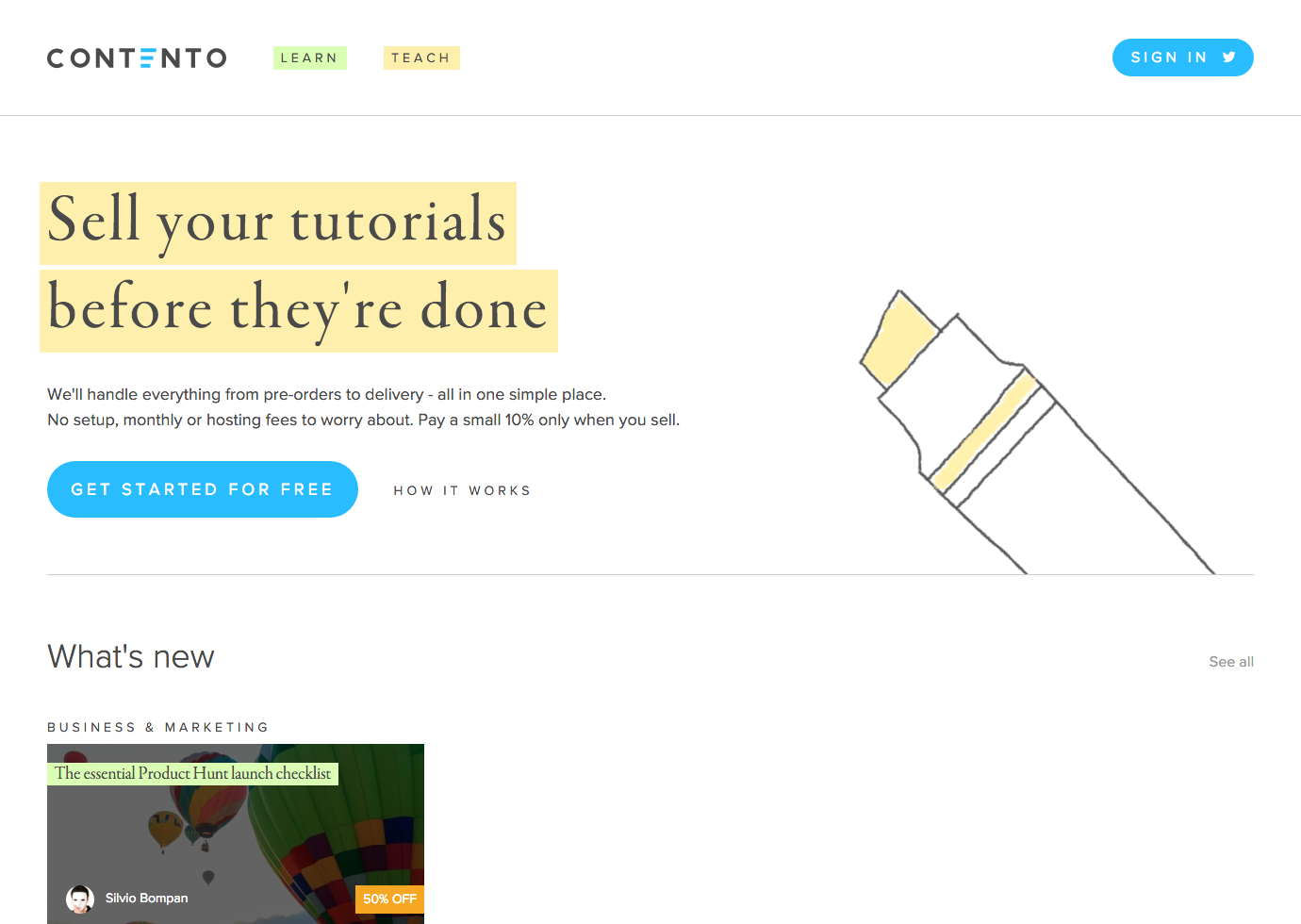Image resolution: width=1301 pixels, height=924 pixels.
Task: Click the Twitter bird icon
Action: 1228,58
